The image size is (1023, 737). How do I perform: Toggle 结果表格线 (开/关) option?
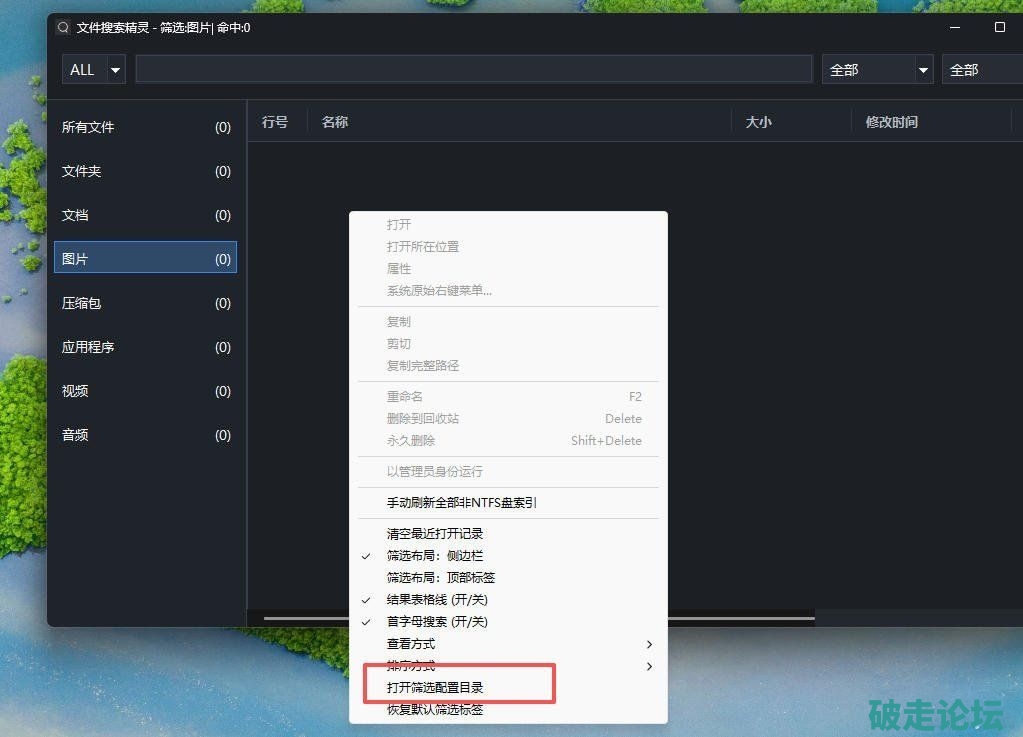pyautogui.click(x=508, y=600)
